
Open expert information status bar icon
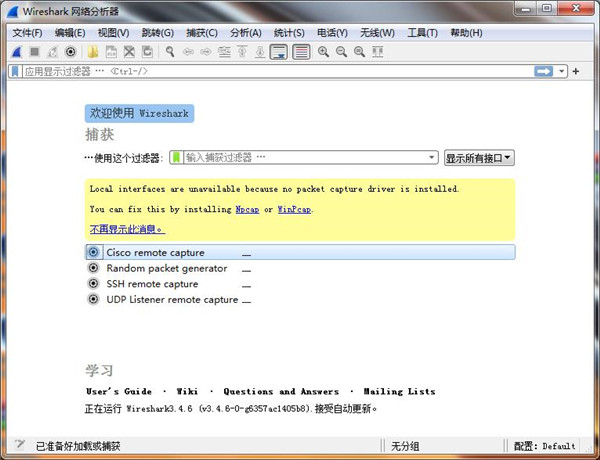click(x=20, y=445)
